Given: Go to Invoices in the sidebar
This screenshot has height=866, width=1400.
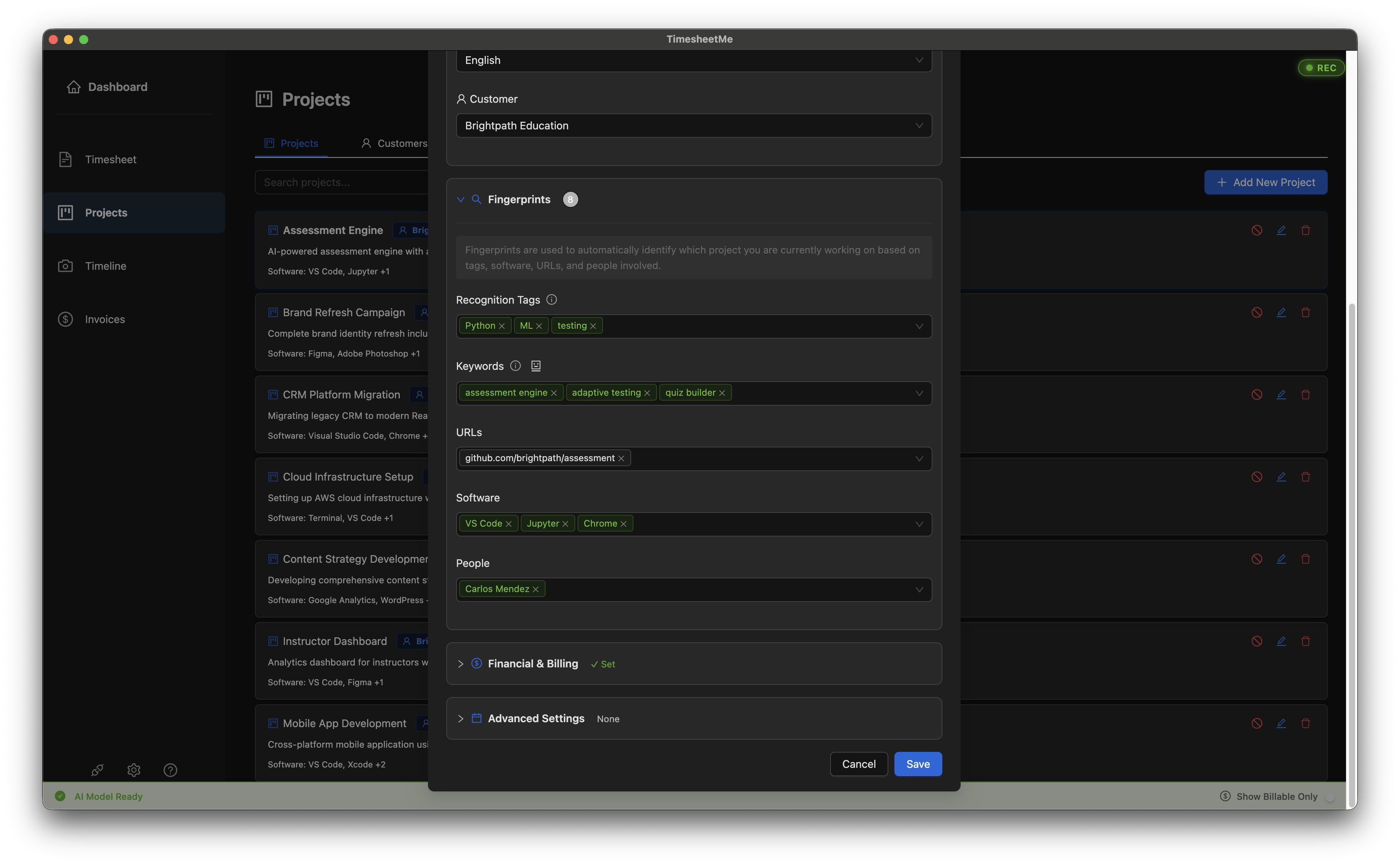Looking at the screenshot, I should click(105, 319).
